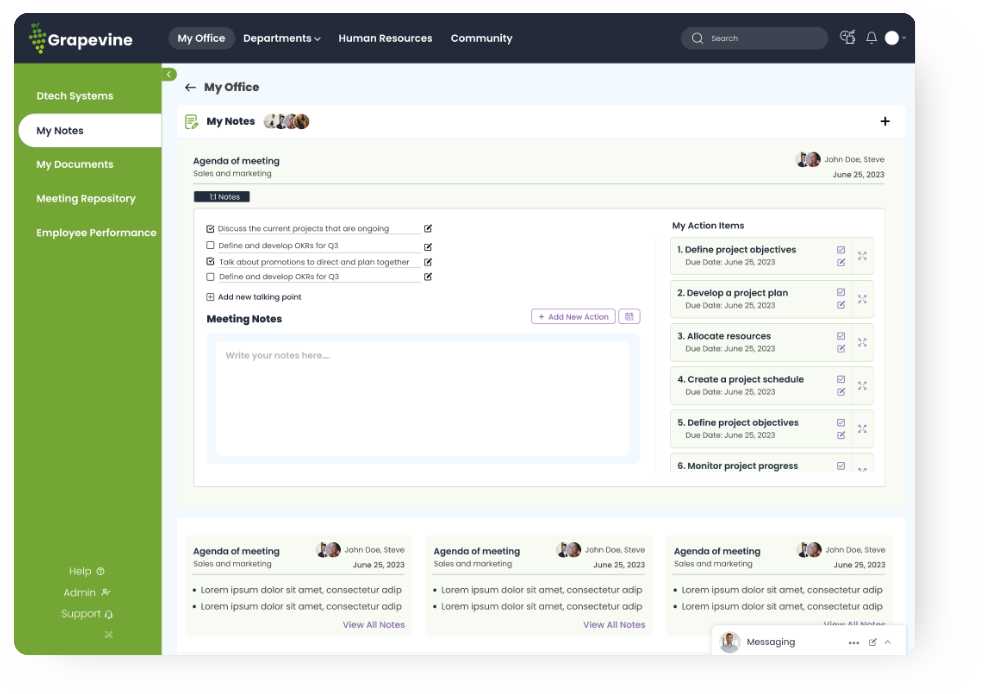This screenshot has height=694, width=988.
Task: Open the calendar icon beside Add New Action
Action: tap(629, 317)
